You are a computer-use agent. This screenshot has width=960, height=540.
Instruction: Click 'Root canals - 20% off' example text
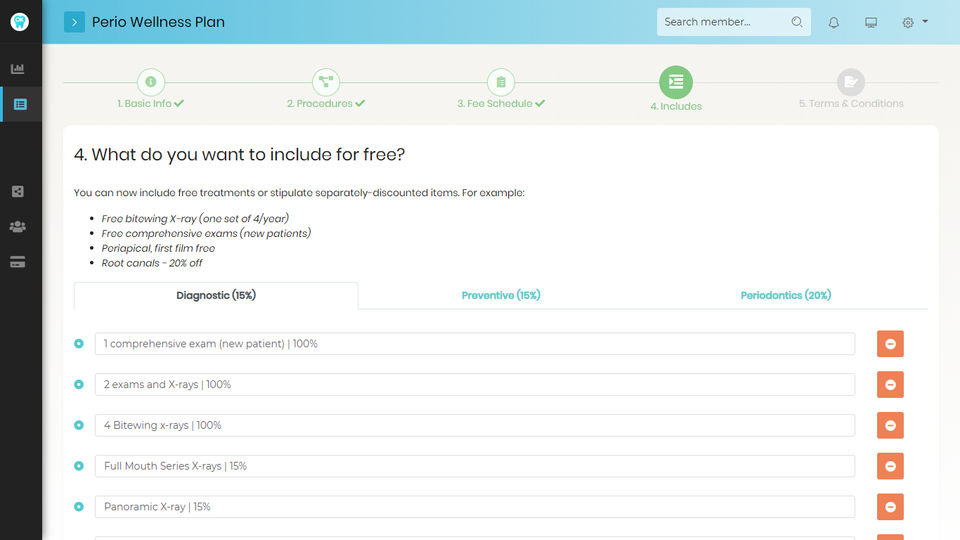(152, 263)
